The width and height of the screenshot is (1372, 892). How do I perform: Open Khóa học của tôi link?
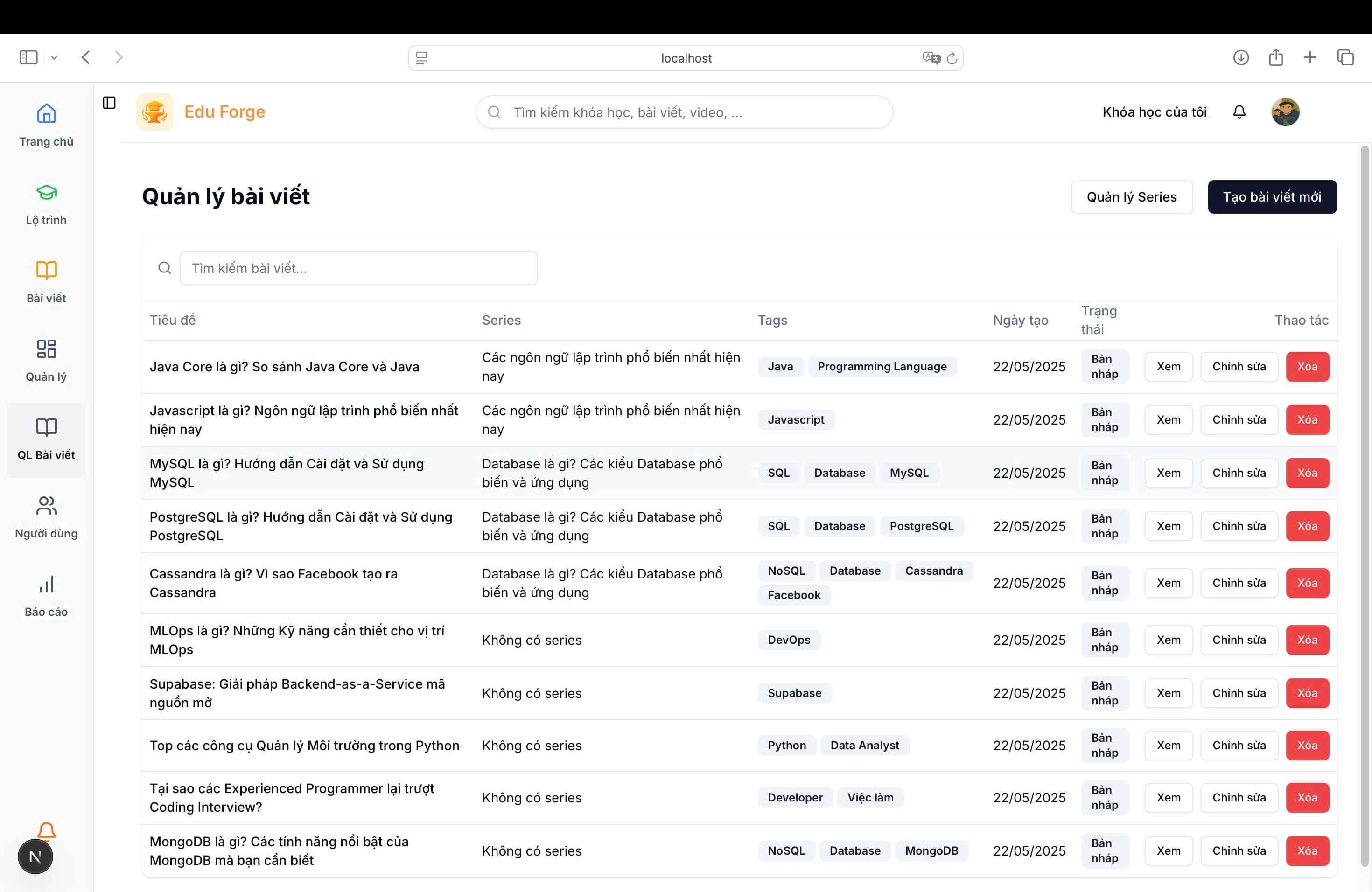(1154, 112)
